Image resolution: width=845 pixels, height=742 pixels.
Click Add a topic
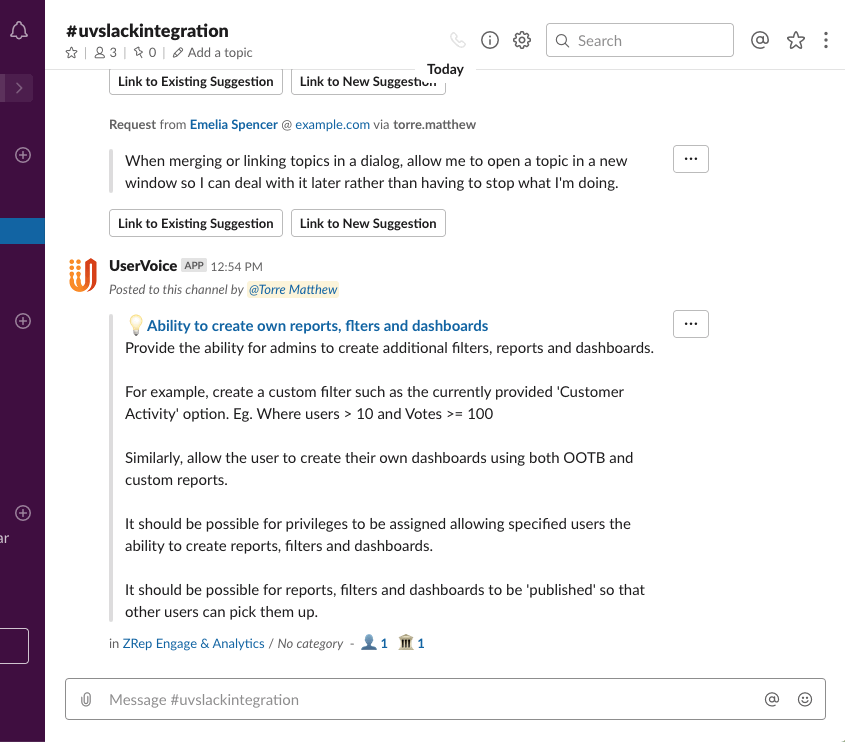[x=212, y=53]
